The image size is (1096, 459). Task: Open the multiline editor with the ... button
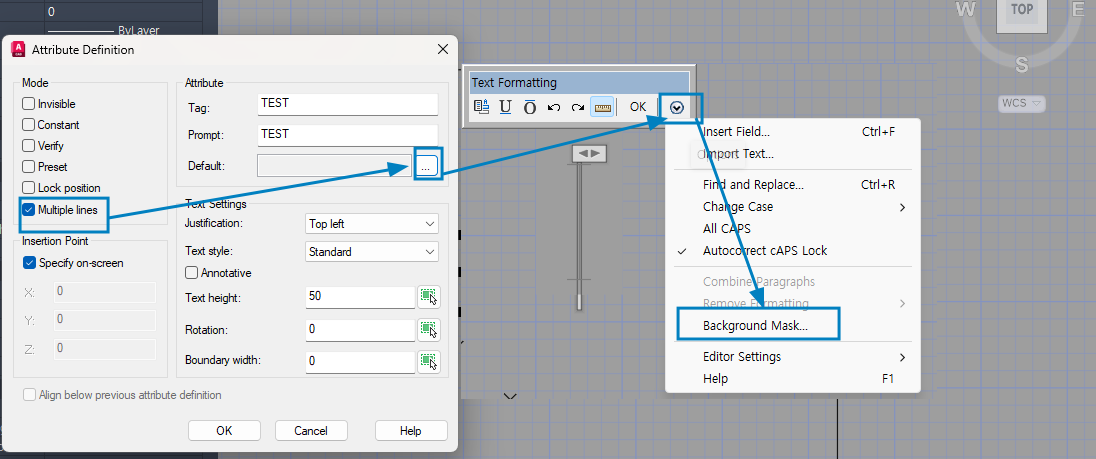pos(426,166)
